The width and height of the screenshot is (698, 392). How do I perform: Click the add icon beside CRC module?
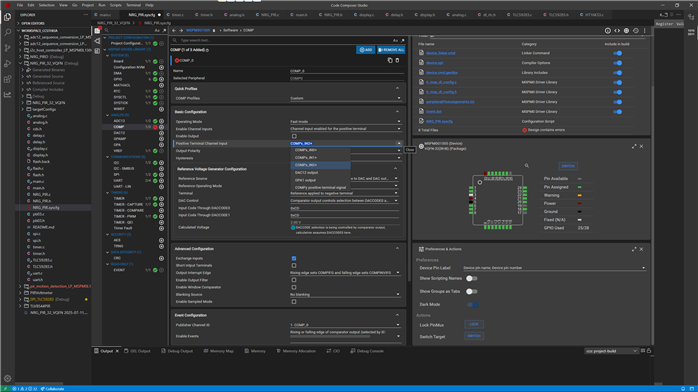tap(161, 258)
